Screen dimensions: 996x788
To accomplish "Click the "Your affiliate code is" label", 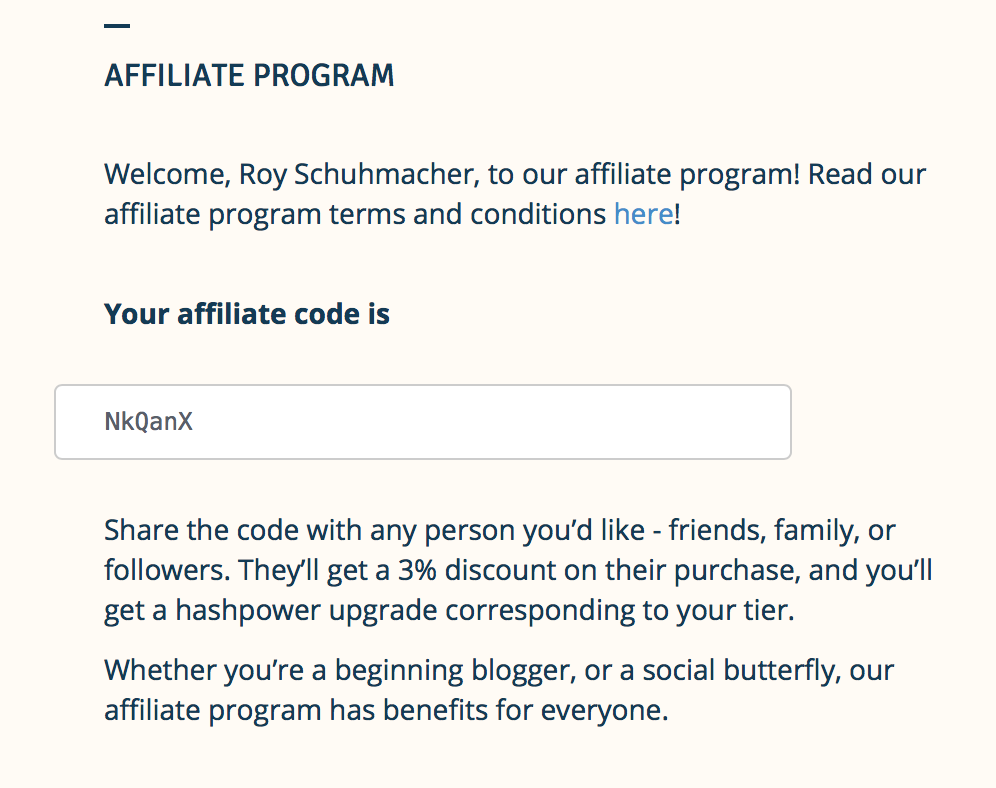I will 247,314.
